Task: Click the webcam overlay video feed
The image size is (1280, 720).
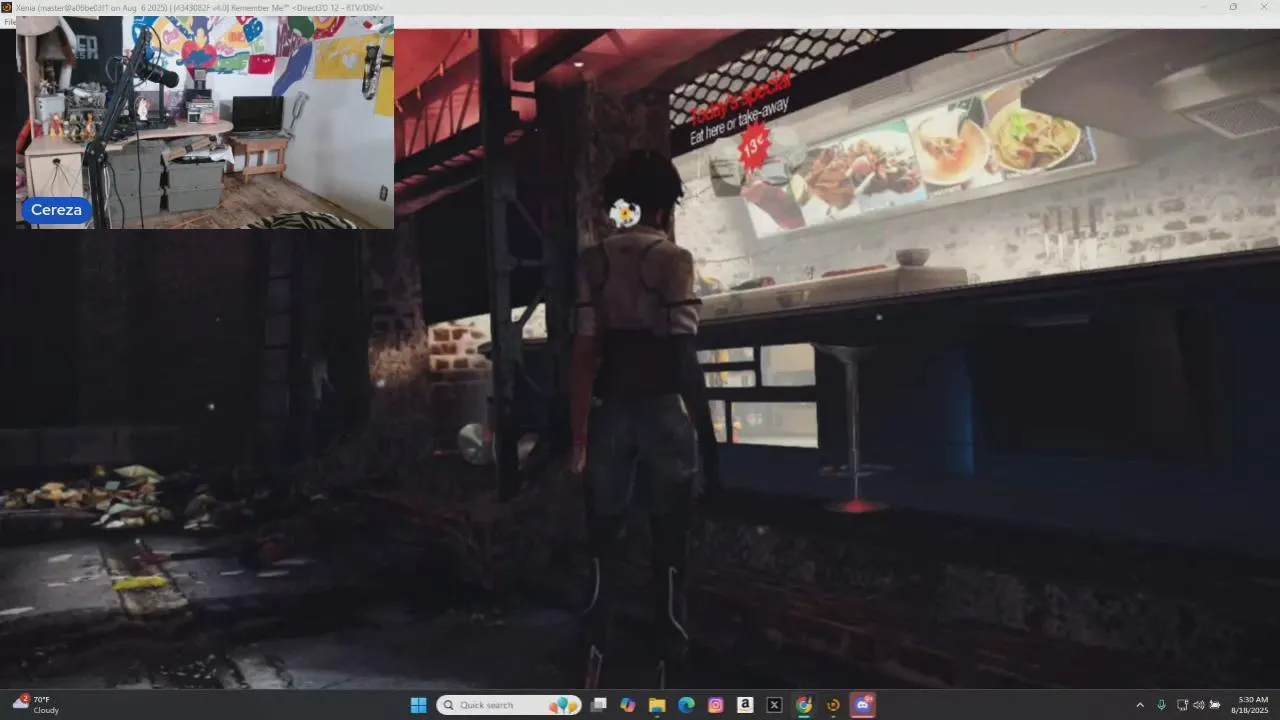Action: coord(205,122)
